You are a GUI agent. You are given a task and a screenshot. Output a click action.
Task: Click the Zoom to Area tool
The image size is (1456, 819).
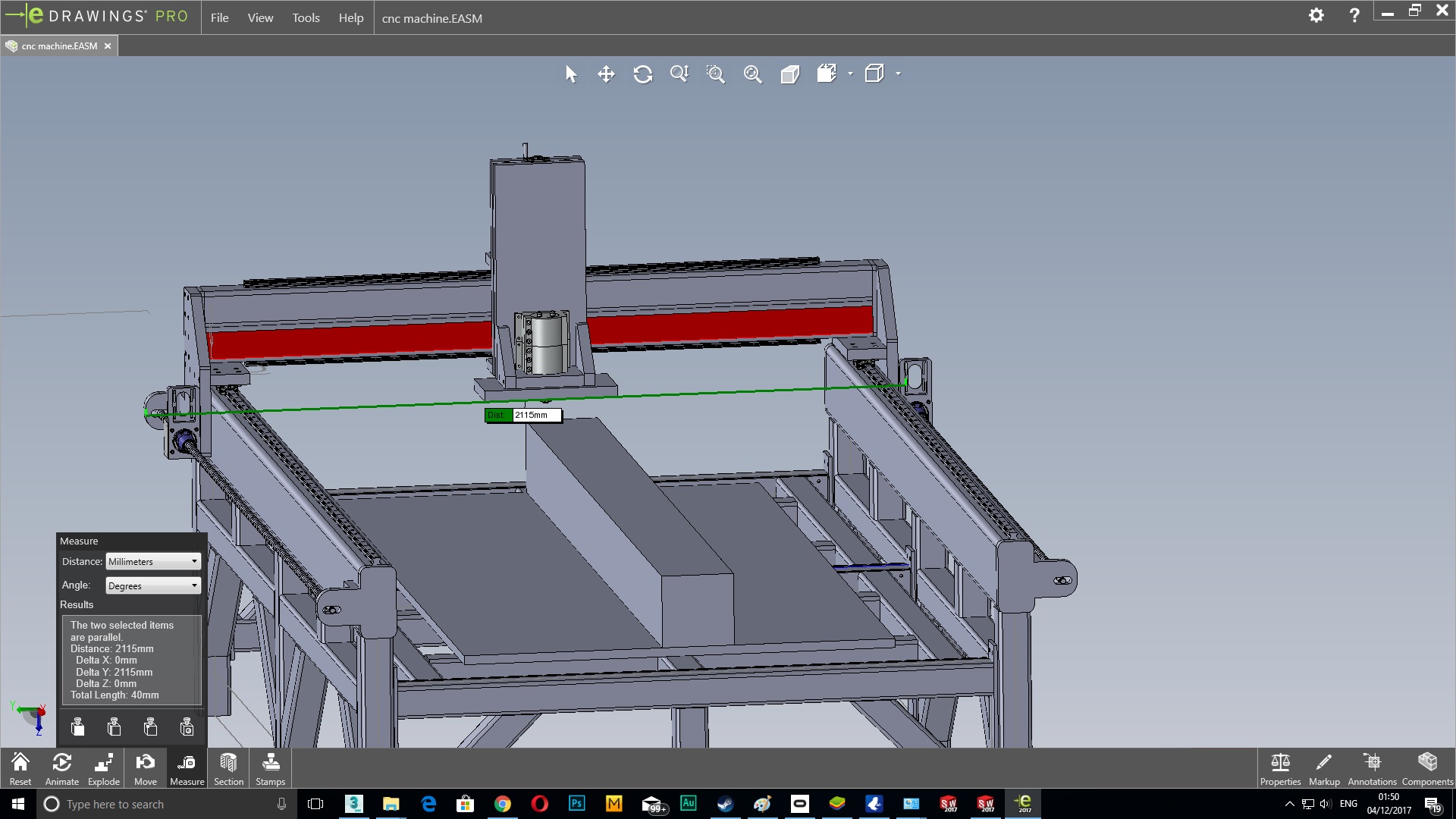(715, 74)
